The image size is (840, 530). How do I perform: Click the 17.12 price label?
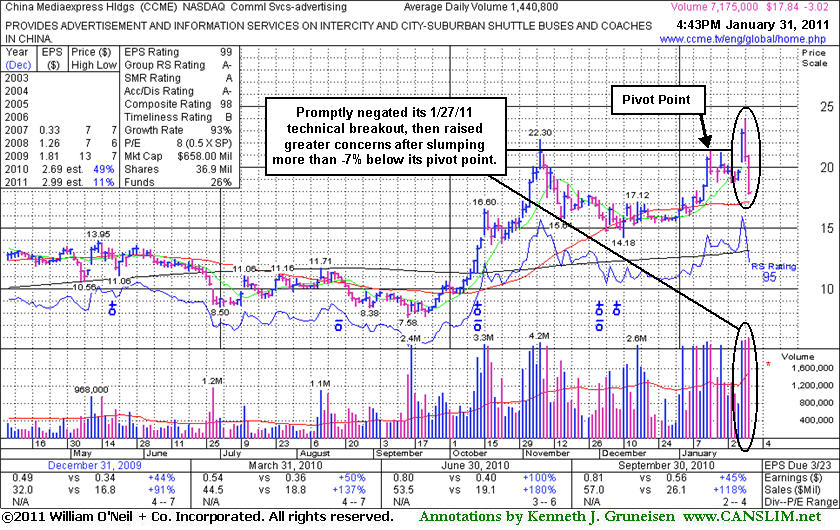coord(638,195)
